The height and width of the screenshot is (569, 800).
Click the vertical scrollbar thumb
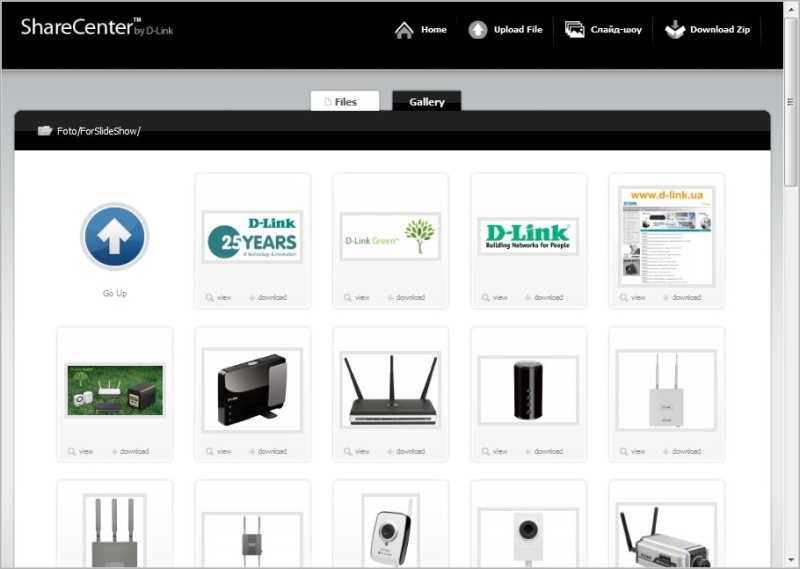(x=791, y=102)
